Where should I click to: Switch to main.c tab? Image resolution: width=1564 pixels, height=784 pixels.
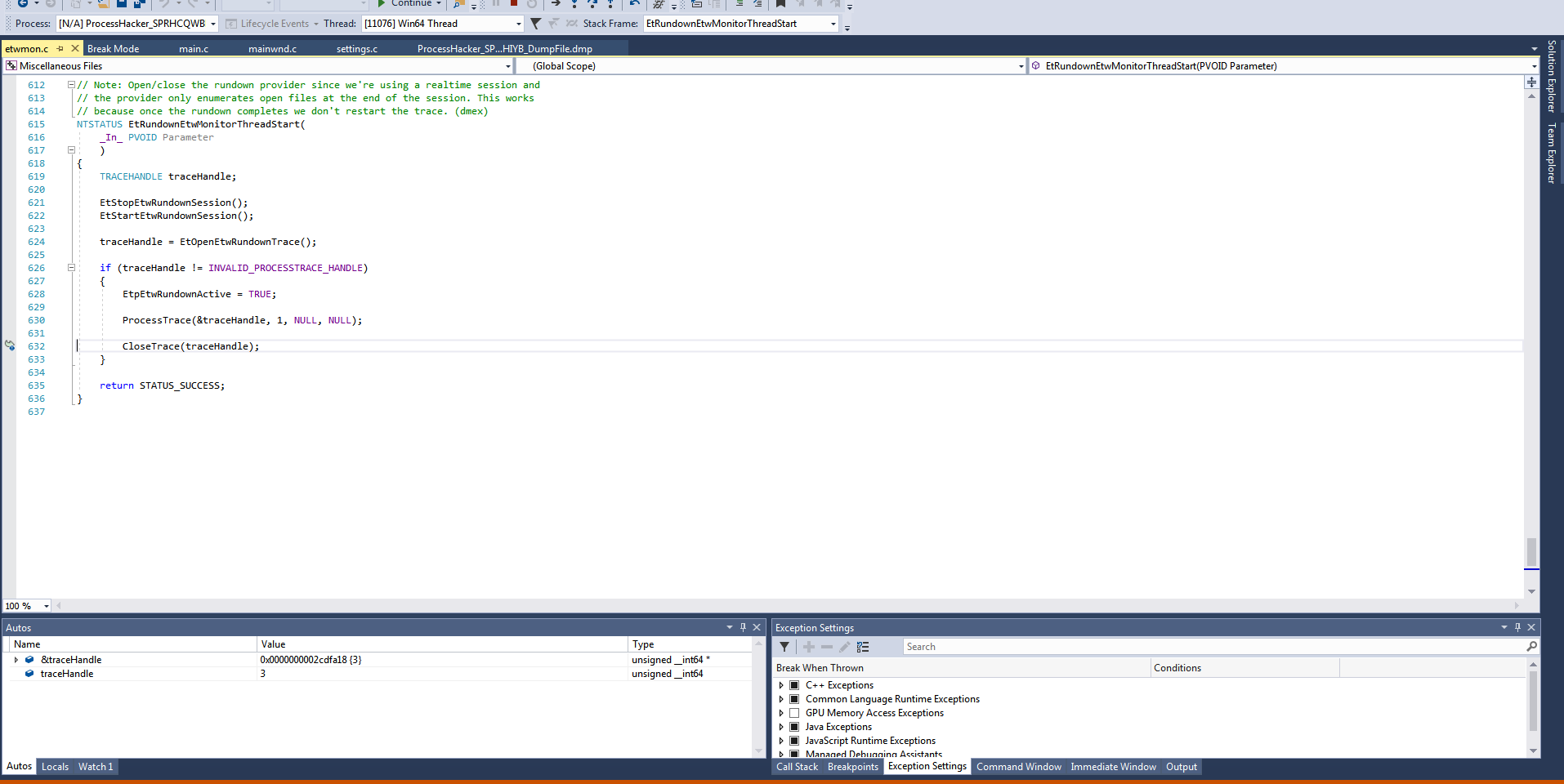coord(194,49)
